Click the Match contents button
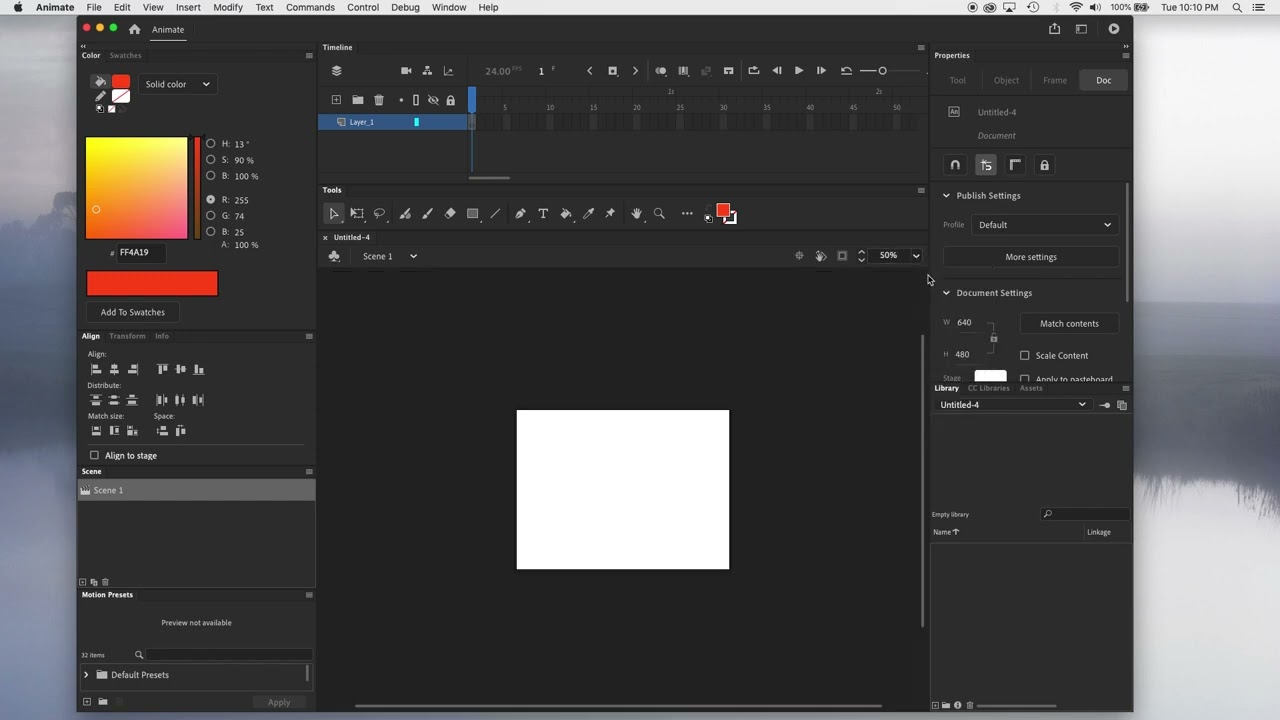The height and width of the screenshot is (720, 1280). (x=1069, y=324)
